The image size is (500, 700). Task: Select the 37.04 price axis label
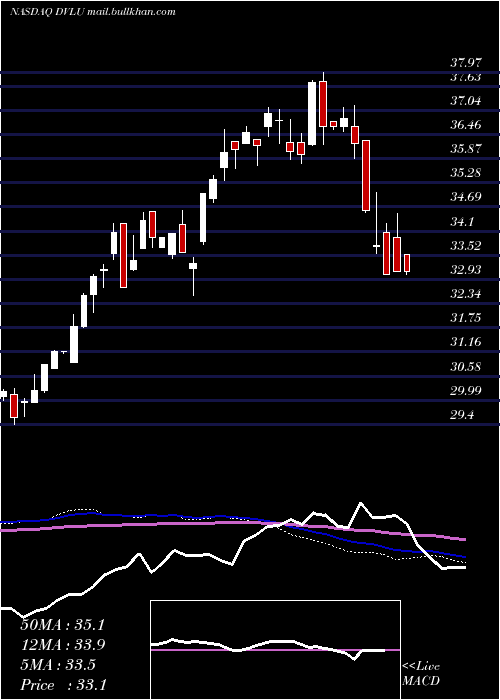coord(466,101)
